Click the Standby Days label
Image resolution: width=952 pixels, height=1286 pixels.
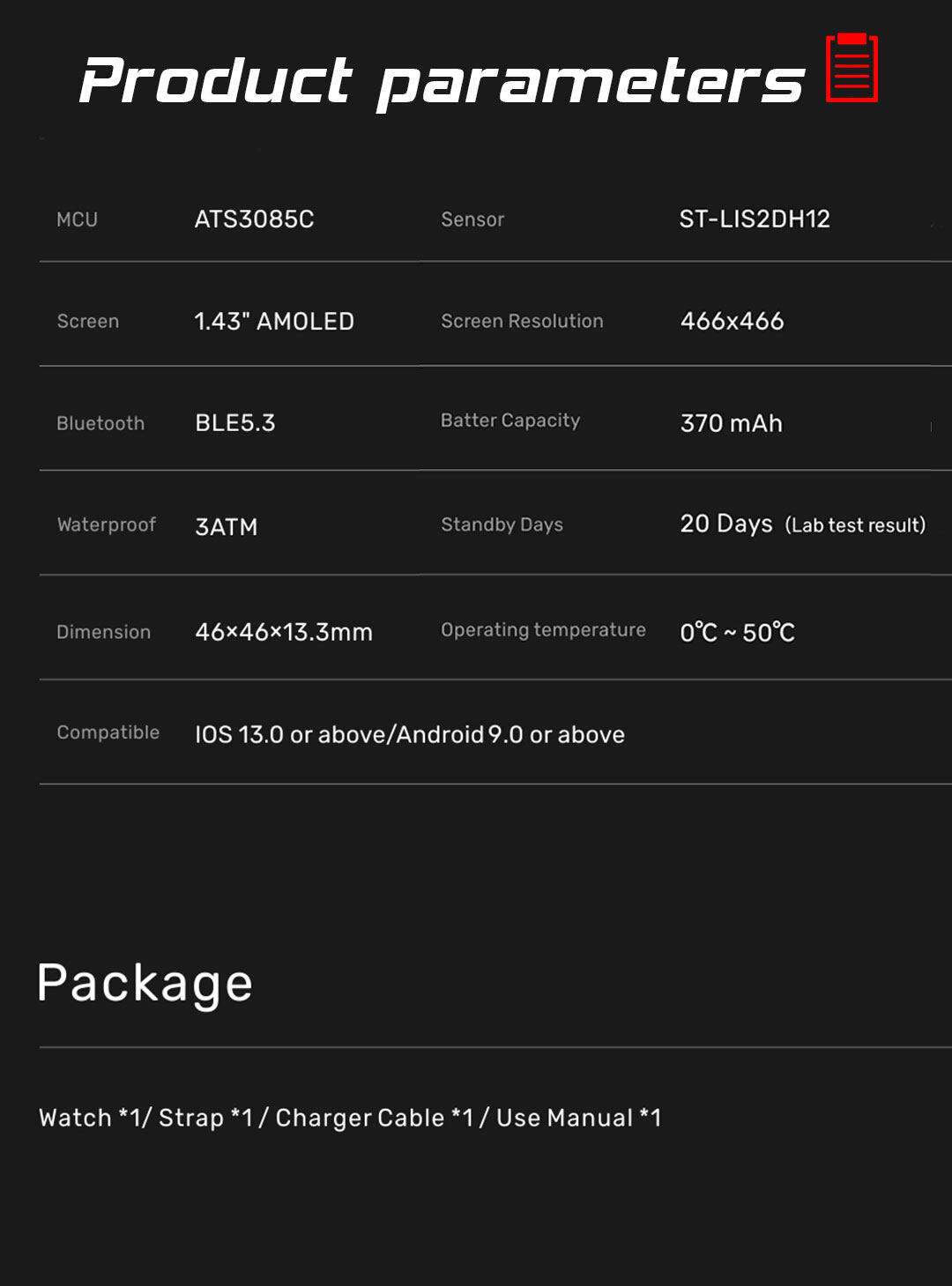click(502, 525)
